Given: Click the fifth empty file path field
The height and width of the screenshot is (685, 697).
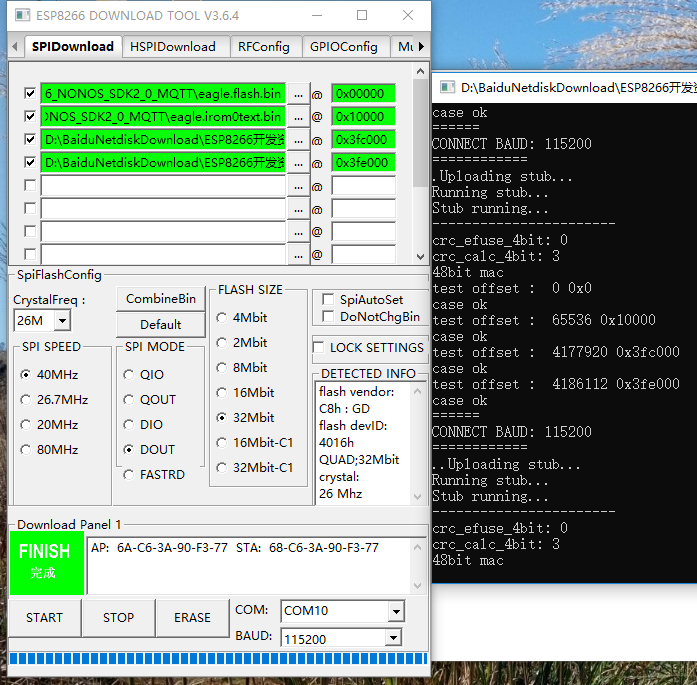Looking at the screenshot, I should click(163, 186).
